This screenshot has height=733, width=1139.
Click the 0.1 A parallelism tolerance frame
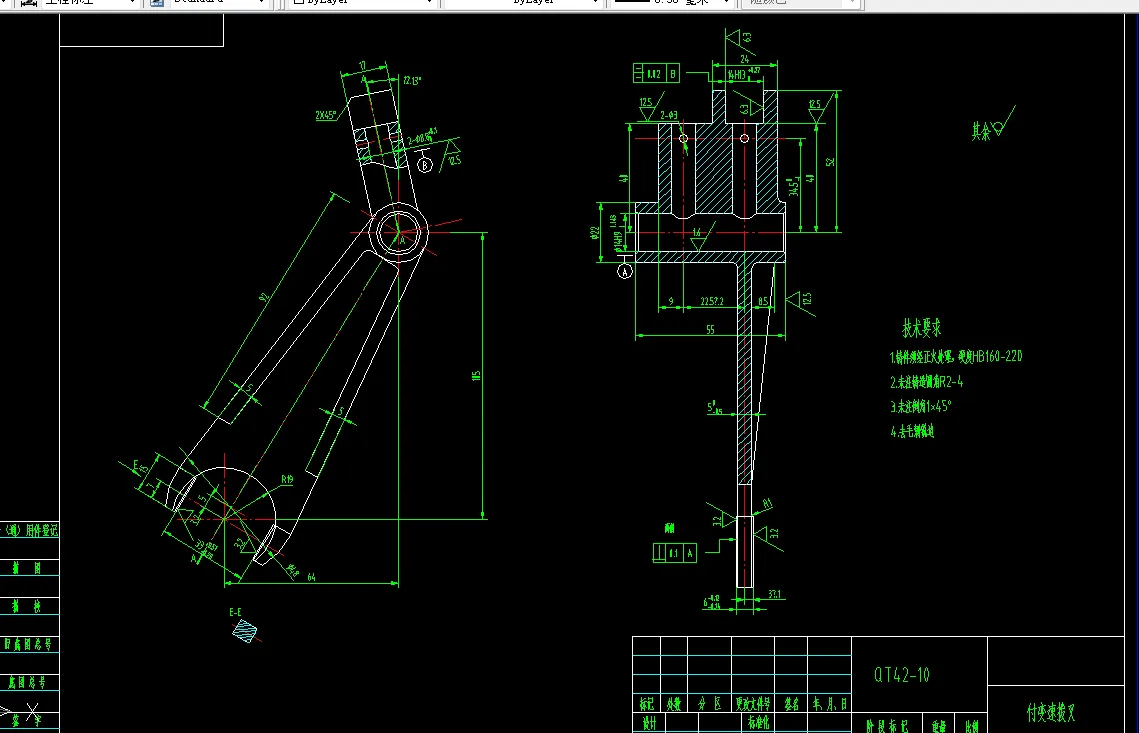click(x=675, y=552)
